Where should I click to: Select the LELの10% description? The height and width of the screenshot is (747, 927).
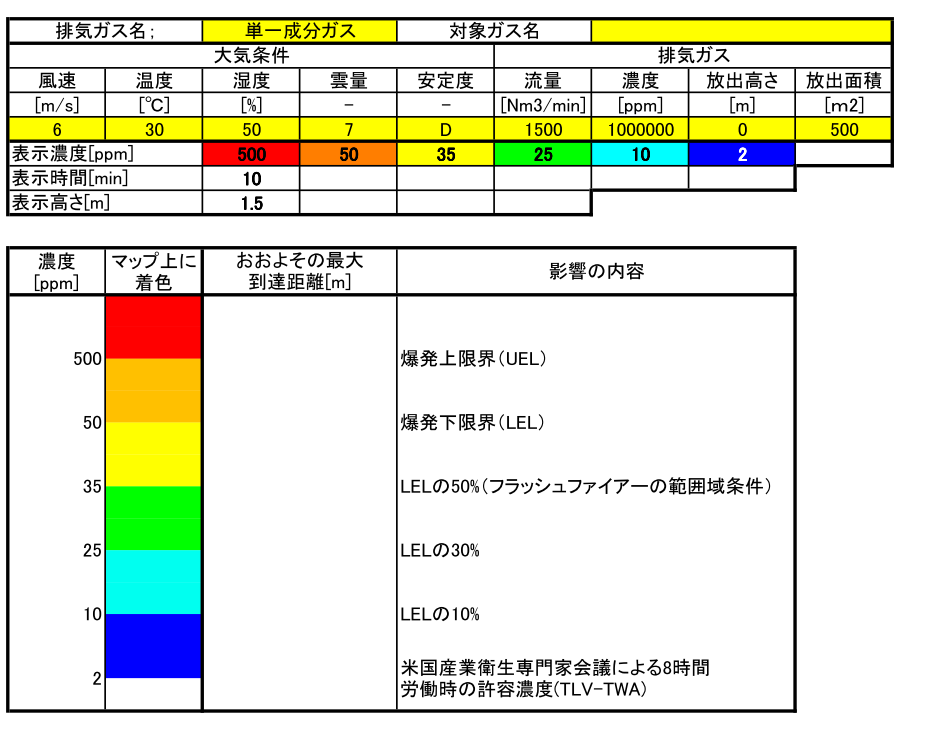coord(440,614)
